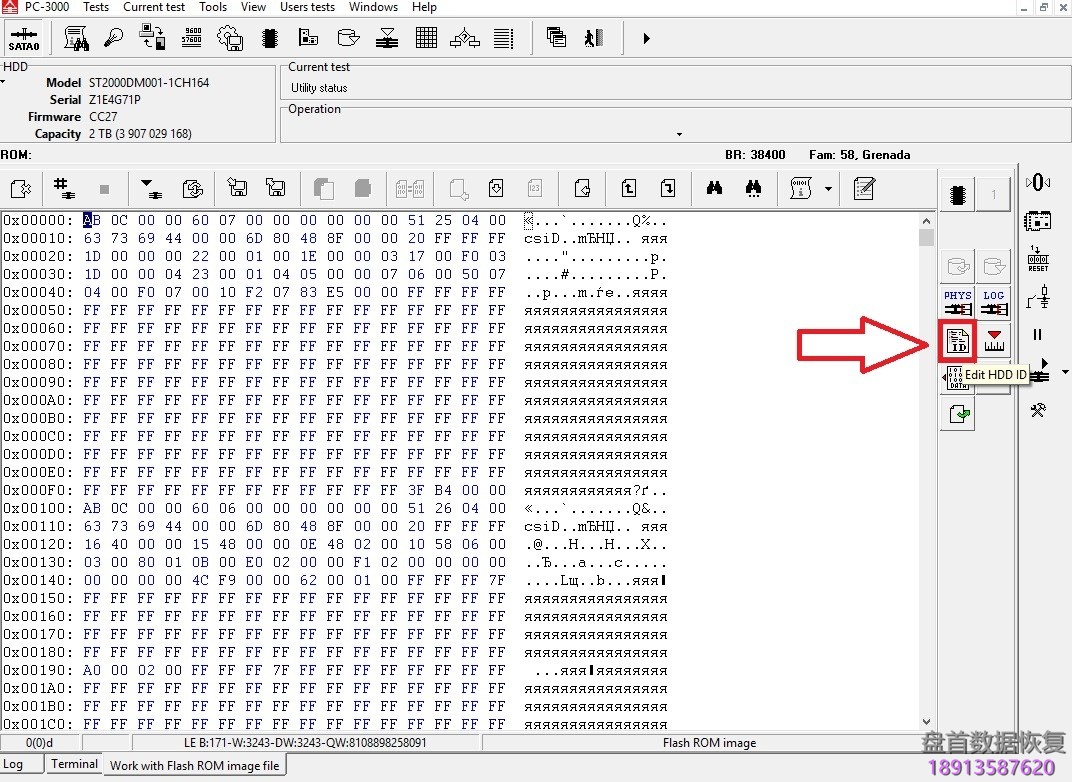Open dropdown arrow beside the scroll info icon
This screenshot has height=782, width=1072.
[828, 188]
